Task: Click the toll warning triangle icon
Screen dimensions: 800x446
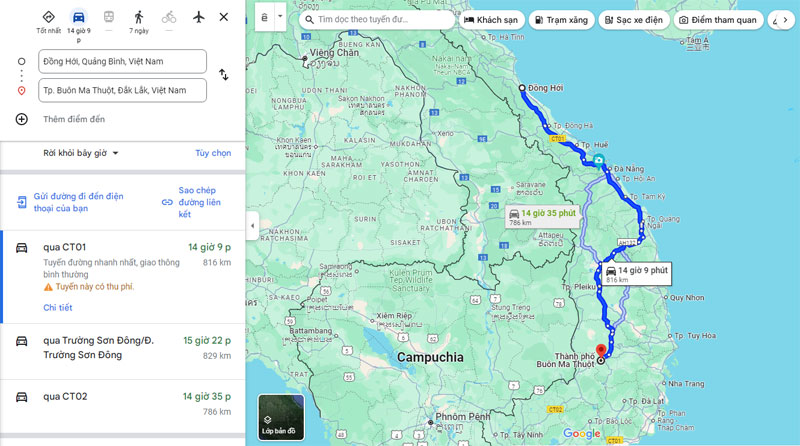Action: click(x=48, y=287)
